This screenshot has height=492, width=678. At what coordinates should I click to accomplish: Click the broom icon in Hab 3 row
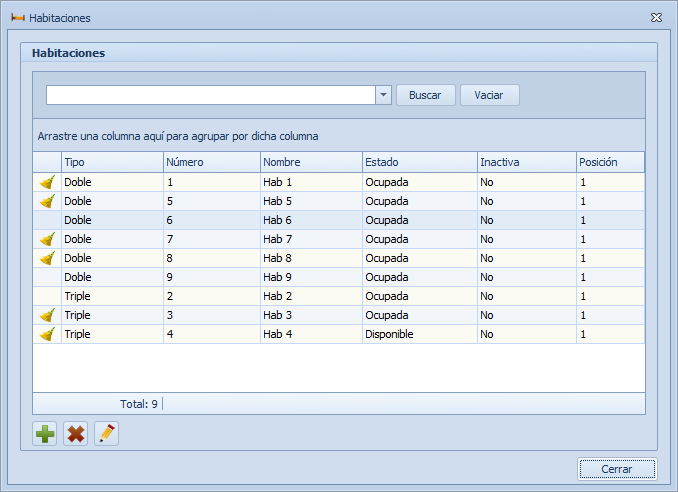(x=47, y=315)
